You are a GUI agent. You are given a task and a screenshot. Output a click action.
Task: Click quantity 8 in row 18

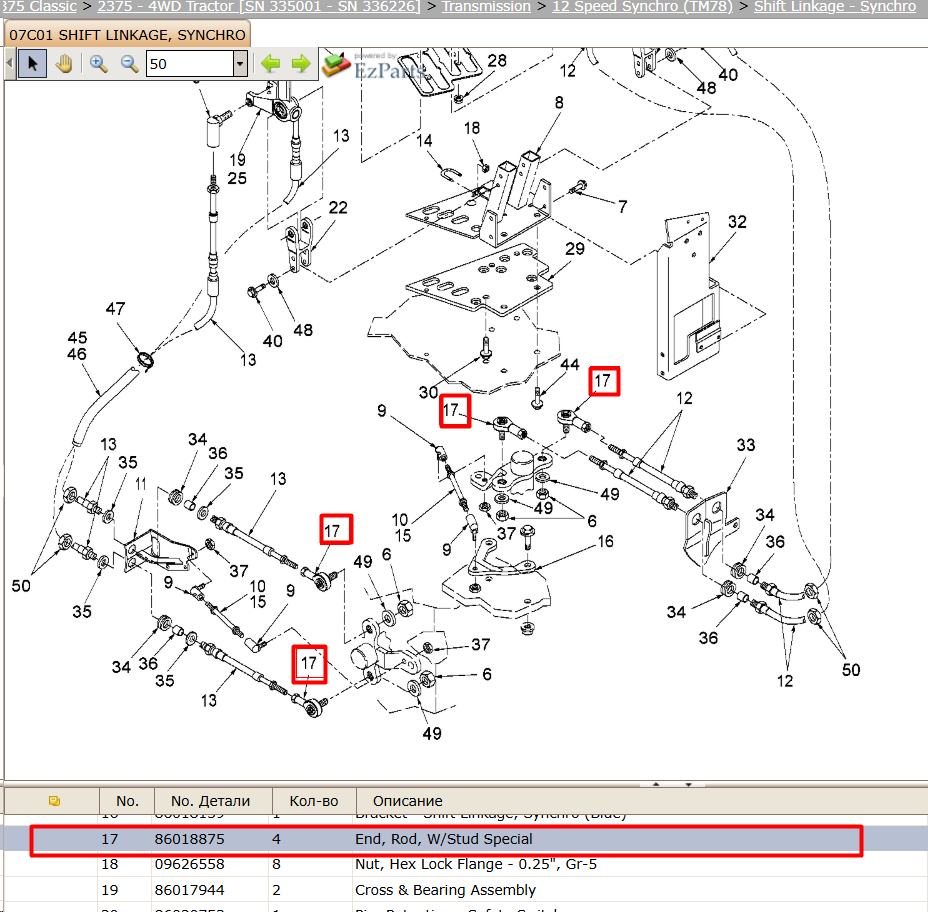[276, 865]
